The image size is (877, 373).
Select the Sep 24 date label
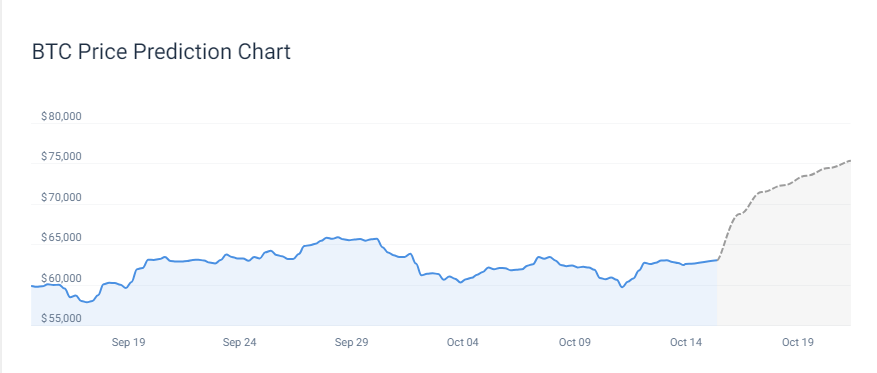239,342
